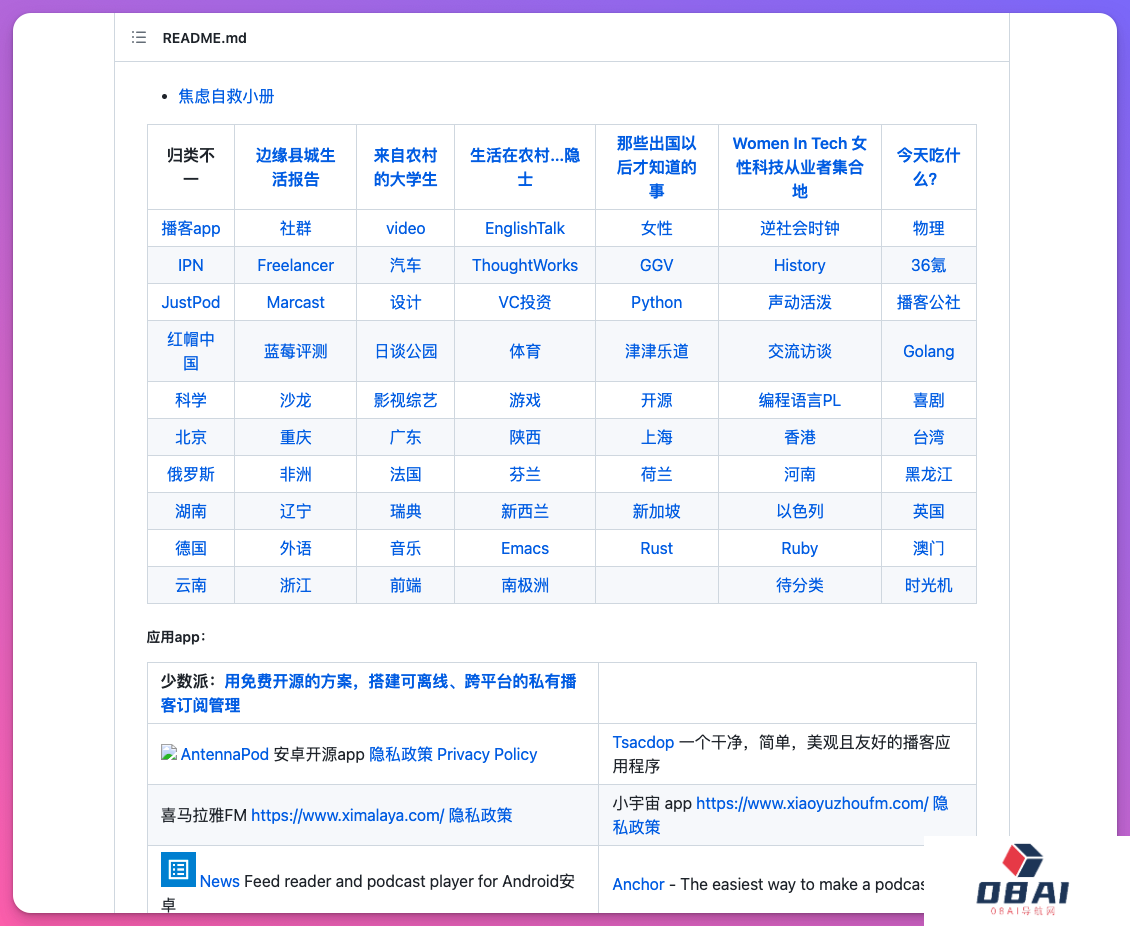
Task: Open the 边缘县城生活报告 header link
Action: (x=295, y=167)
